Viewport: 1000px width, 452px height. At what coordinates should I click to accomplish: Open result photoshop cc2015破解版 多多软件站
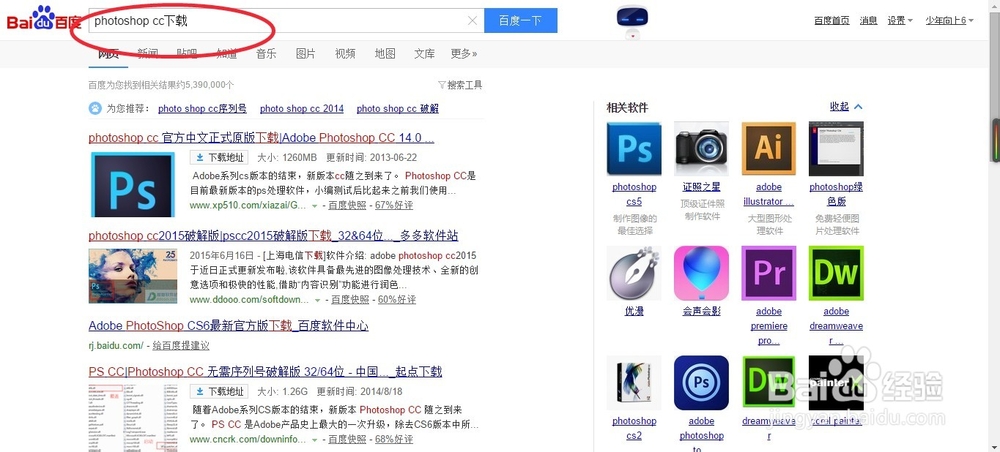point(273,236)
